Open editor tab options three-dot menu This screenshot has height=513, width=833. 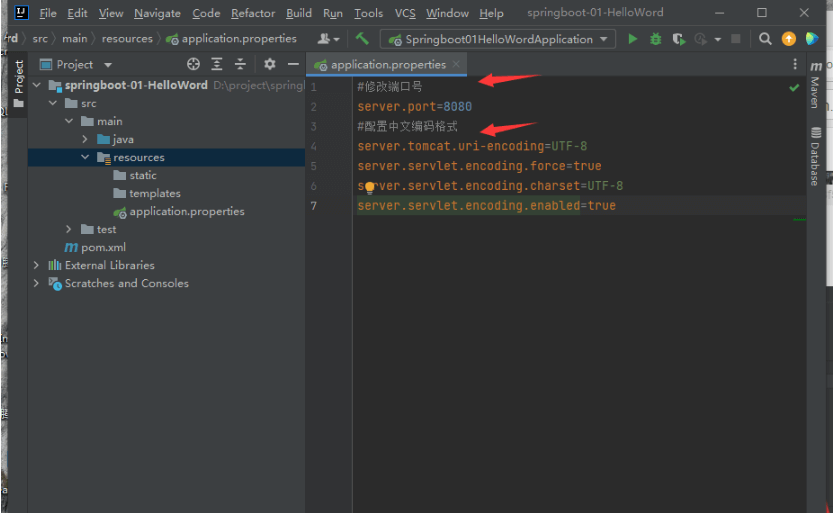(795, 64)
